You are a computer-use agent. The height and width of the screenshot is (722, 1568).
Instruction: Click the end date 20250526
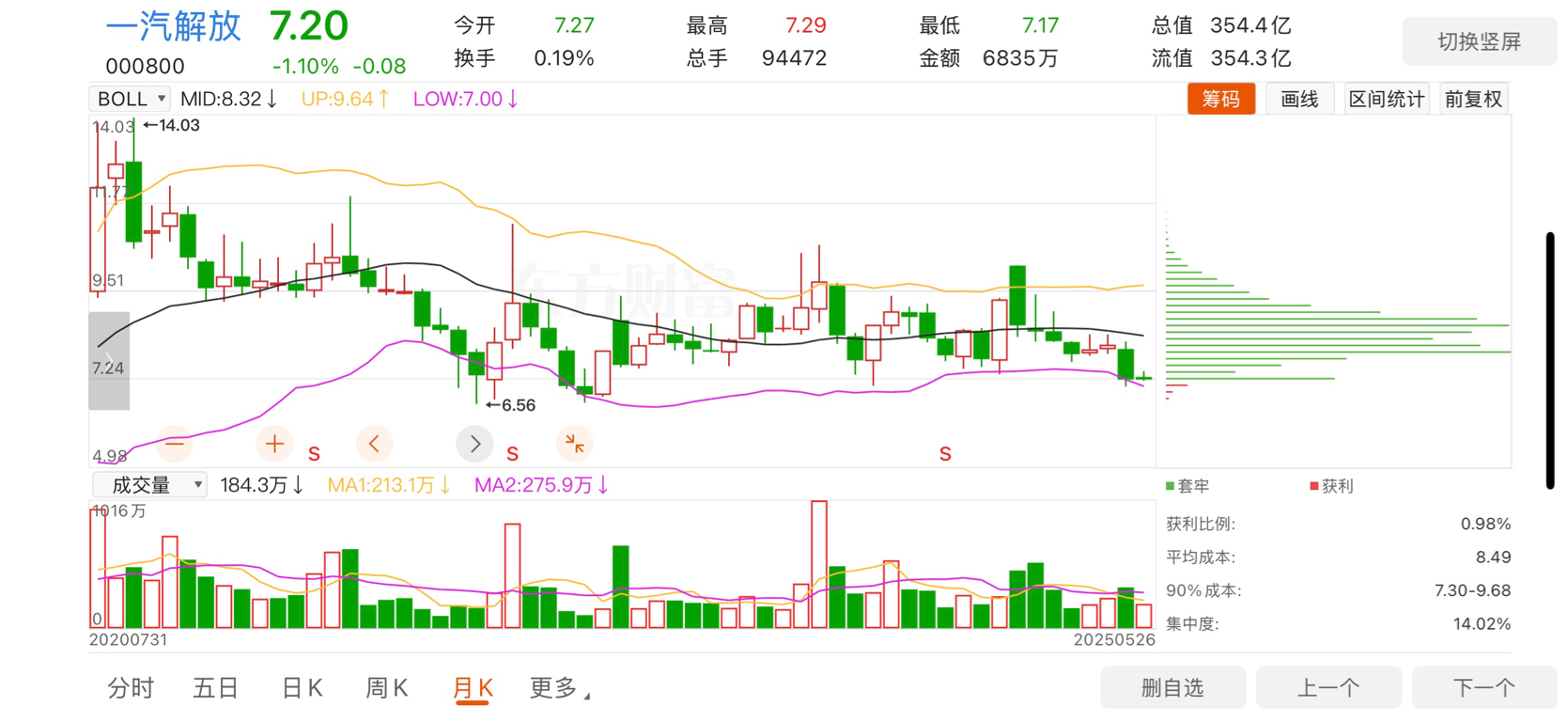[x=1114, y=640]
